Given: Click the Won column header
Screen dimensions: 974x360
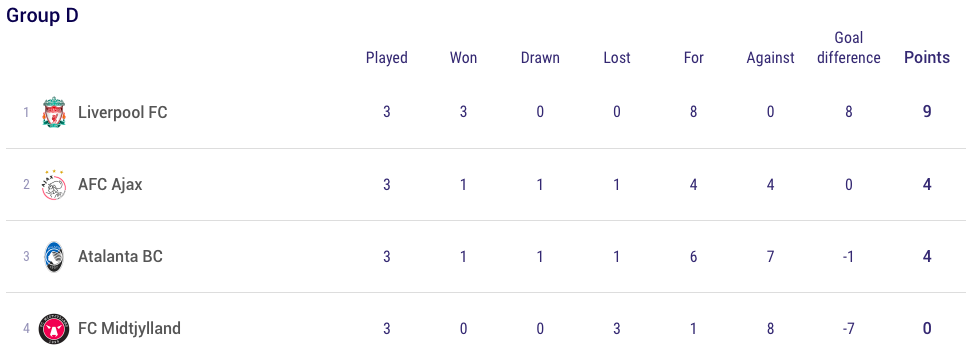Looking at the screenshot, I should click(x=463, y=58).
